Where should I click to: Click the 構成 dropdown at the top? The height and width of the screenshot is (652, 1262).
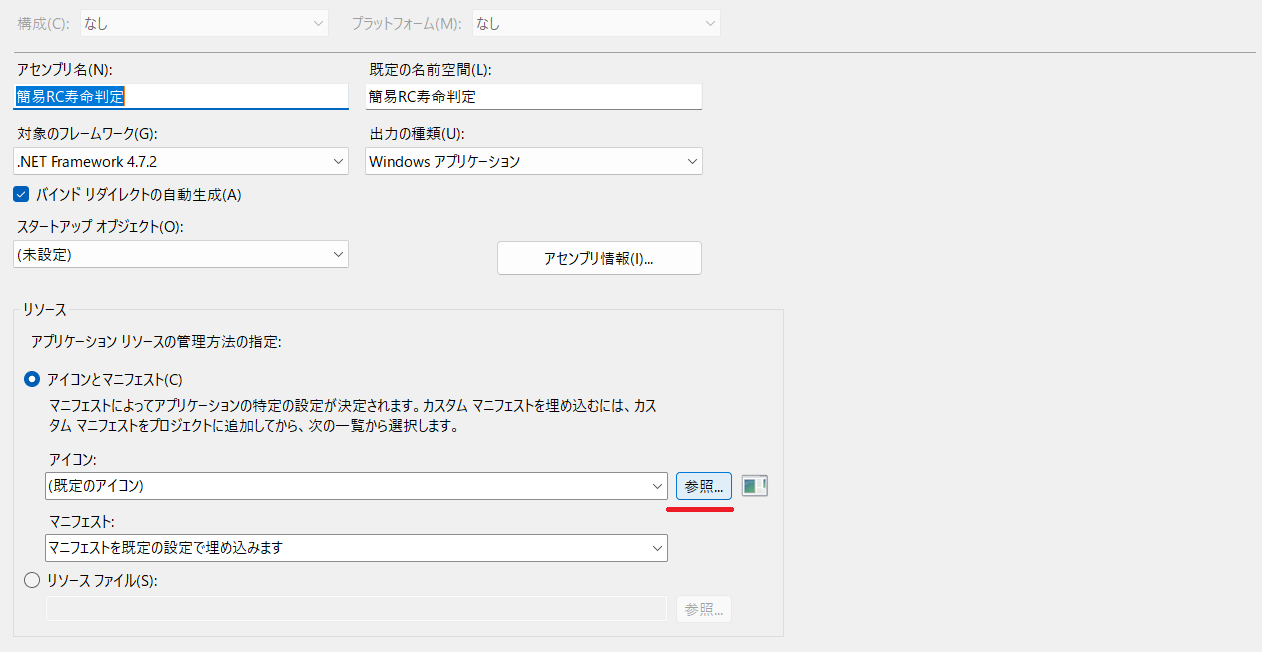(204, 23)
